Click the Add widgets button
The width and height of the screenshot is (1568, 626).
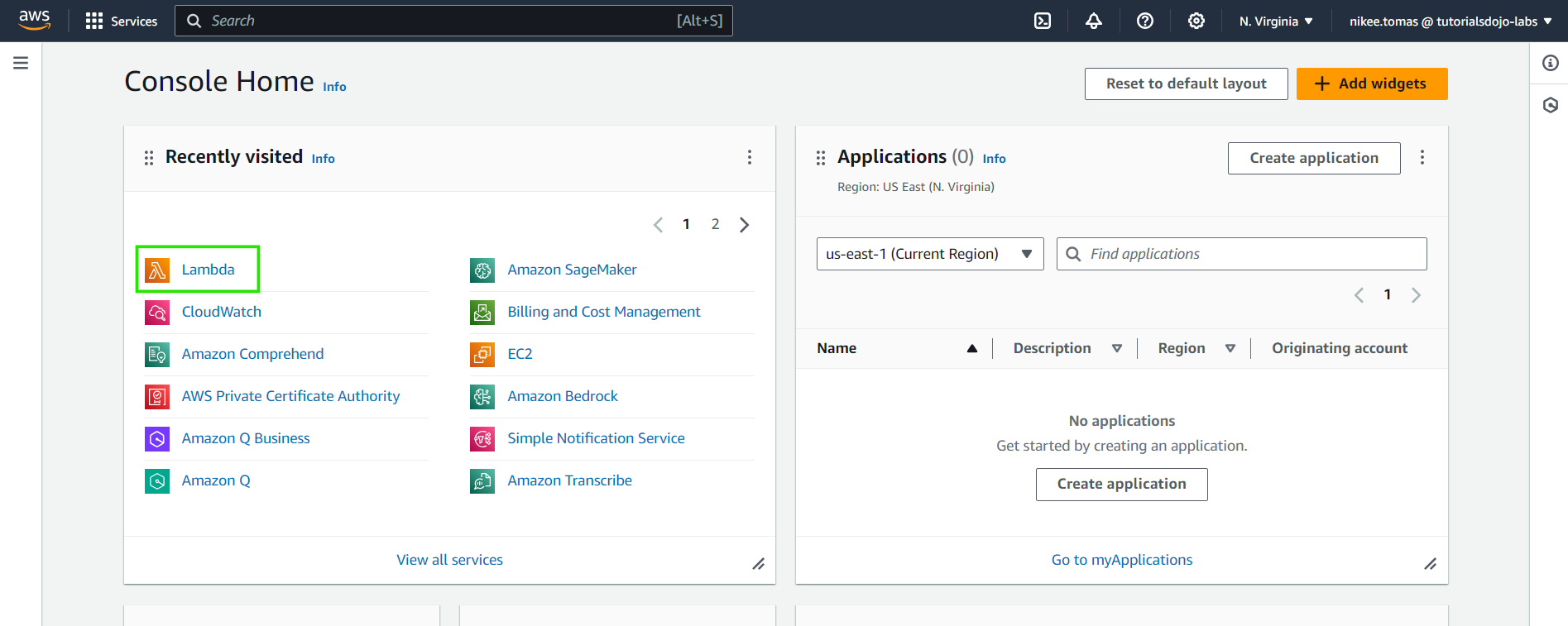point(1372,84)
